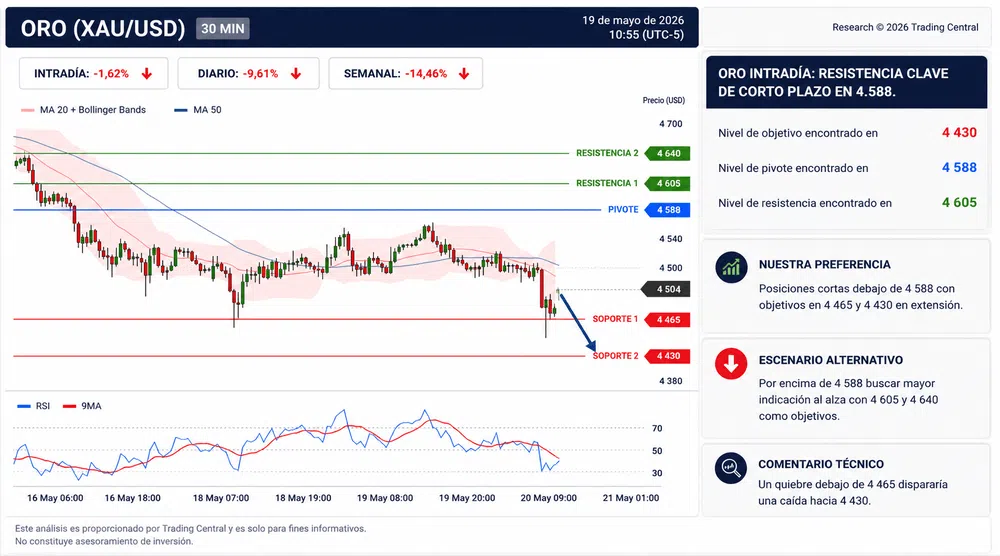
Task: Toggle the MA 50 legend entry
Action: point(198,110)
